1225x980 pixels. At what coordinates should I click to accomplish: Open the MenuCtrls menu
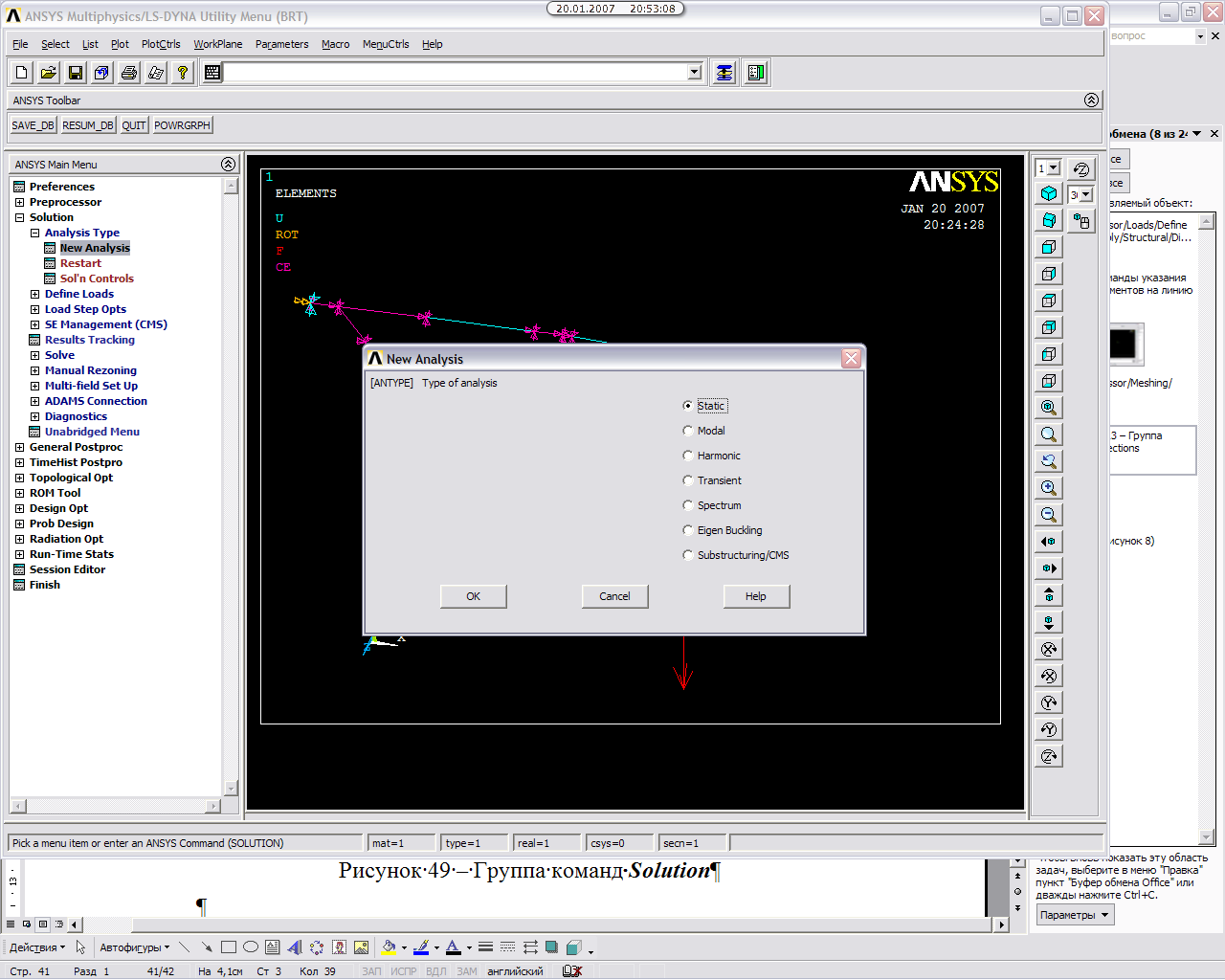click(386, 44)
